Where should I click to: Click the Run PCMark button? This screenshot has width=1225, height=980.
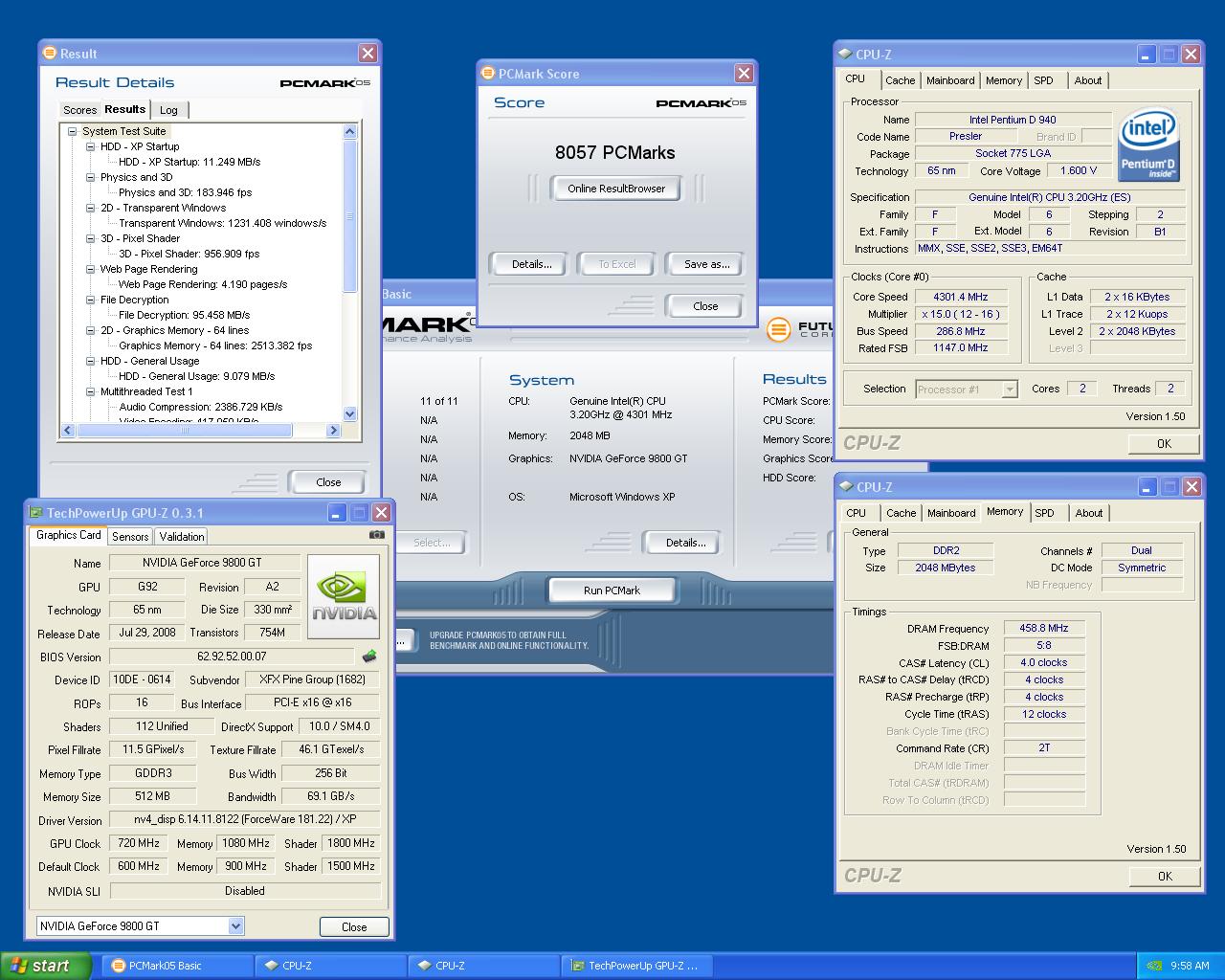612,590
